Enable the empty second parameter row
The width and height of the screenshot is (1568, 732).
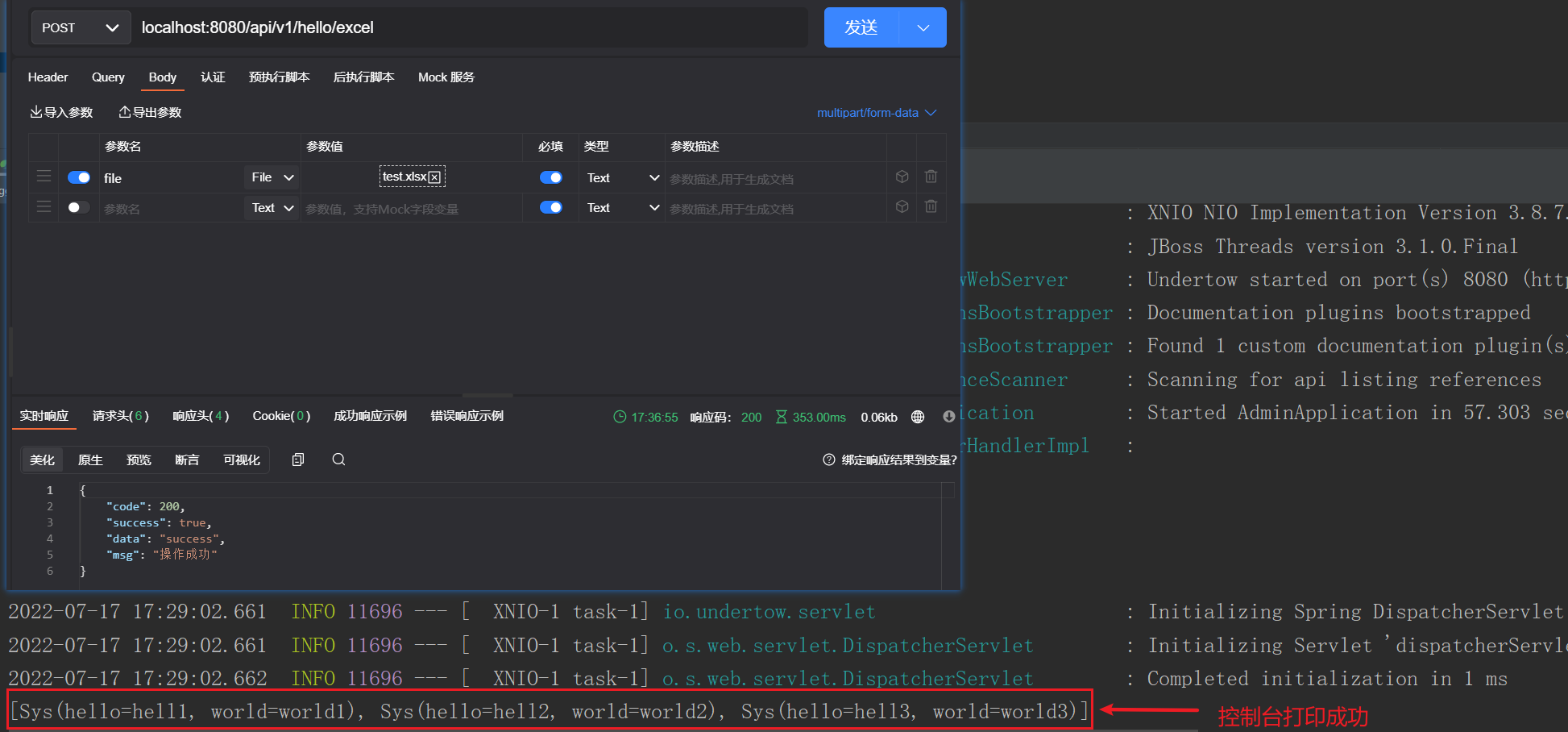click(79, 207)
